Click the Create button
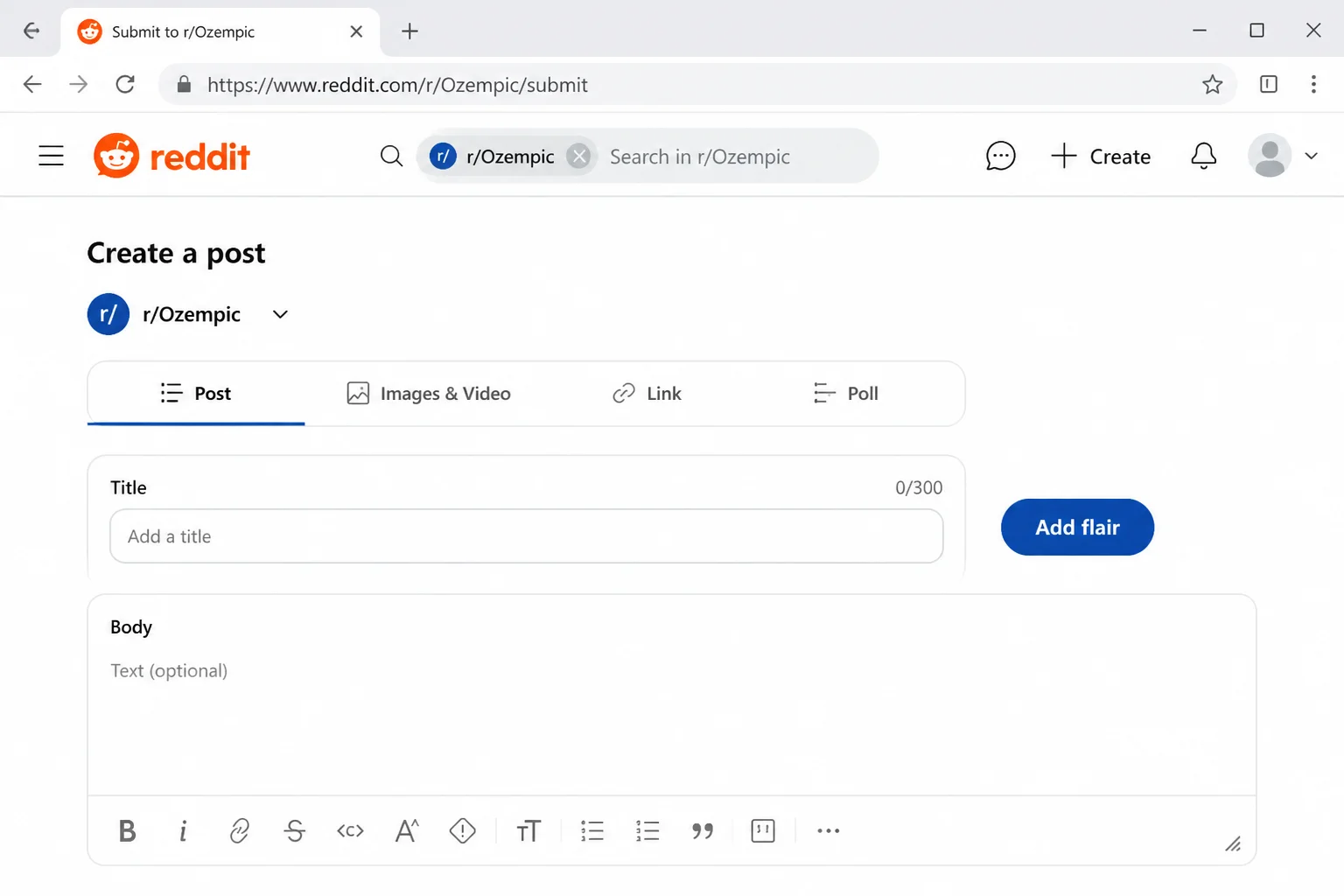Screen dimensions: 1344x896 click(x=1101, y=156)
